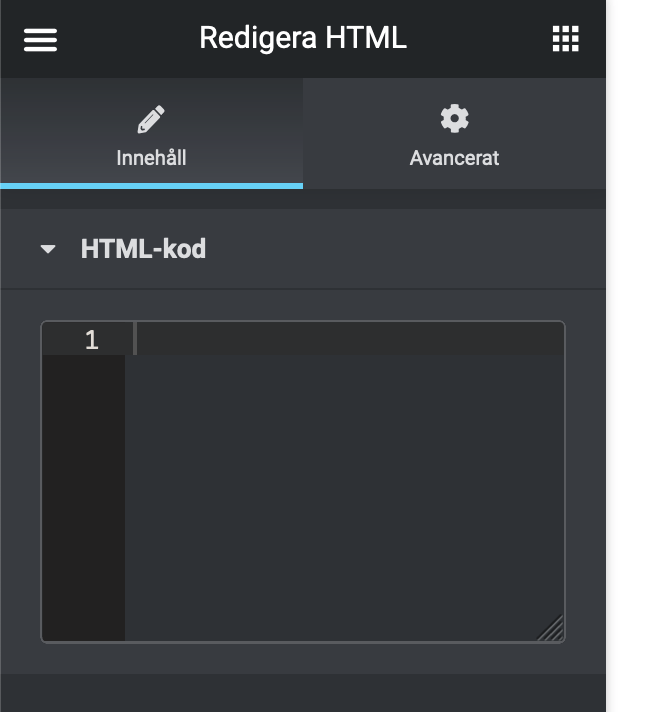Screen dimensions: 659x712
Task: Click the blue underline beneath Innehåll
Action: click(x=151, y=185)
